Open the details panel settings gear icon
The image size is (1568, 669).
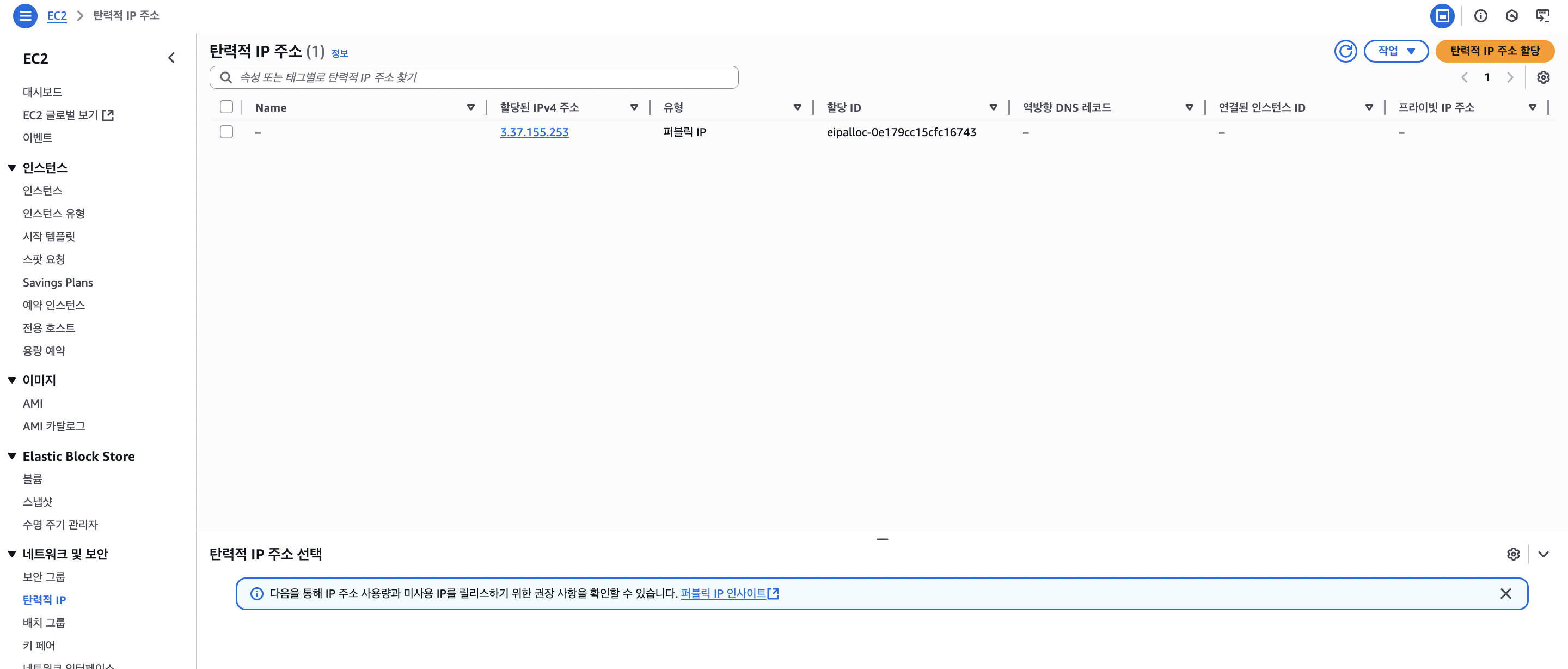pyautogui.click(x=1513, y=554)
